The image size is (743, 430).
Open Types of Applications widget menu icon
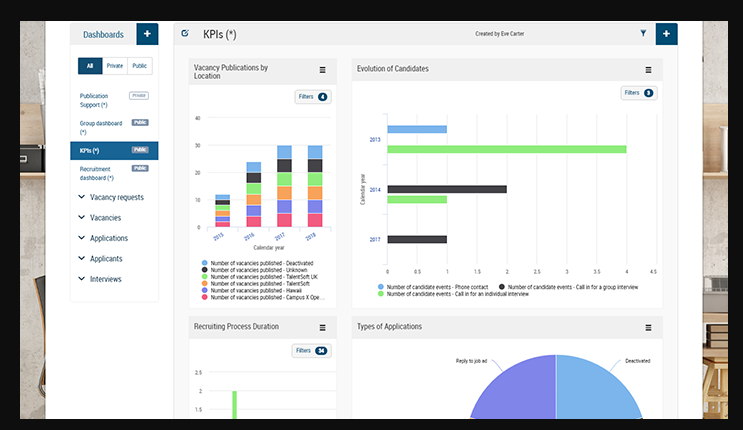click(x=648, y=328)
